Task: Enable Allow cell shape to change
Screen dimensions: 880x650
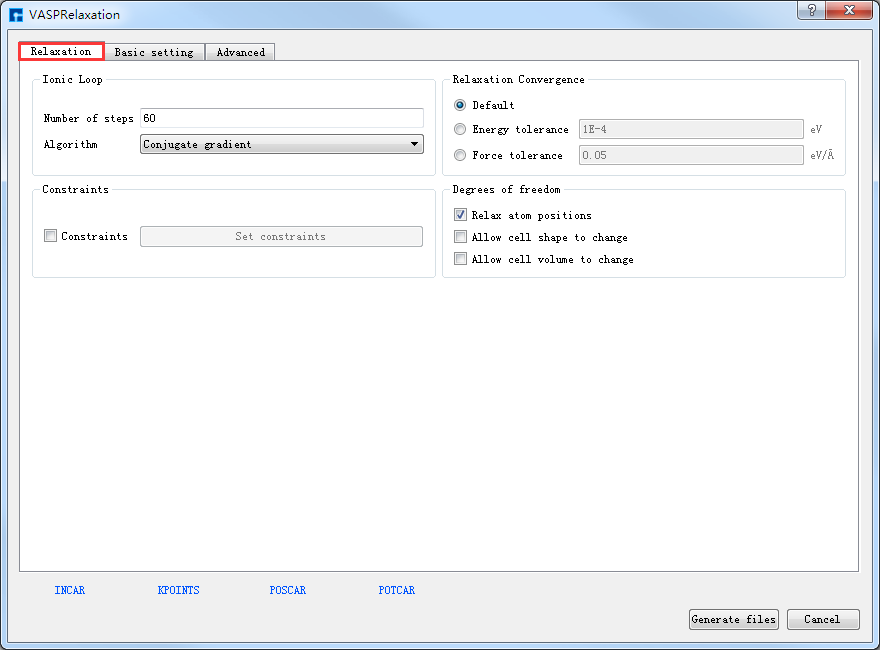Action: pyautogui.click(x=461, y=237)
